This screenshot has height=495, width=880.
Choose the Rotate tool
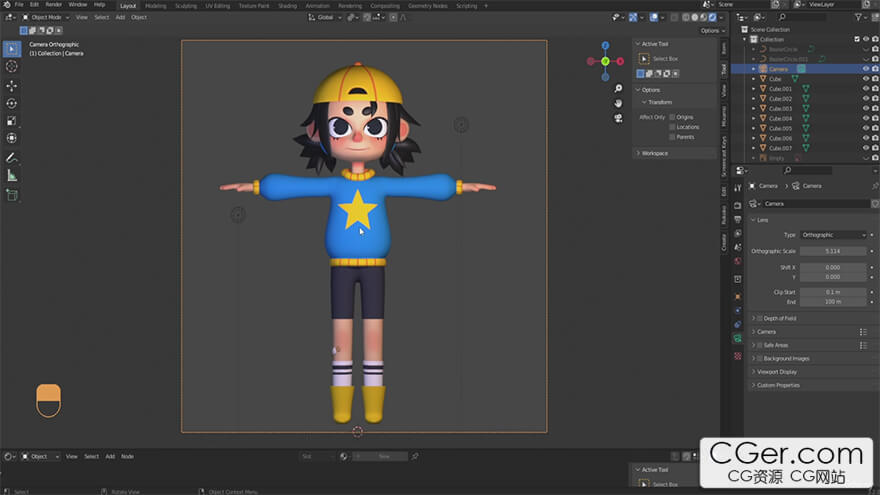[x=12, y=103]
